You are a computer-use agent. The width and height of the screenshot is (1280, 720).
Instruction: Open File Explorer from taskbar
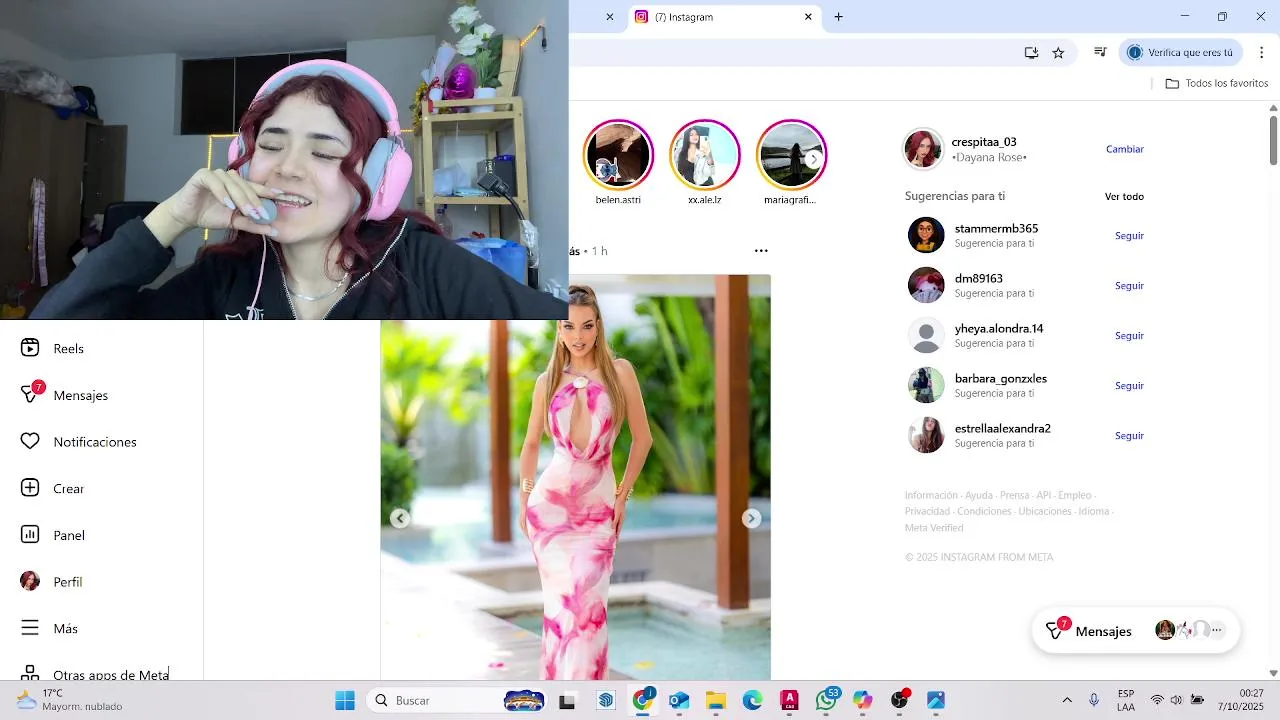716,700
